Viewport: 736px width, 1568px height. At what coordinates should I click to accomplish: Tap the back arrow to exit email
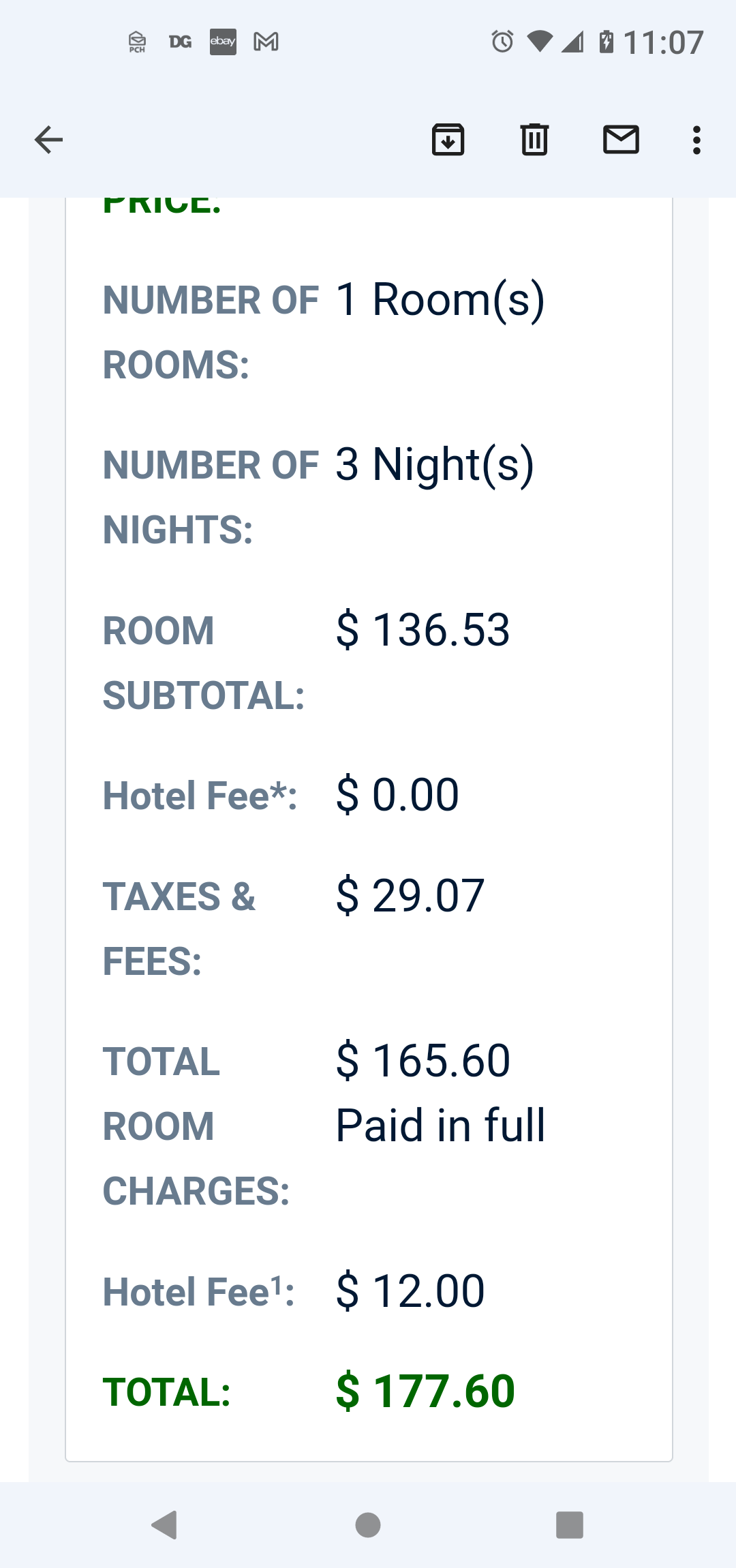coord(48,140)
